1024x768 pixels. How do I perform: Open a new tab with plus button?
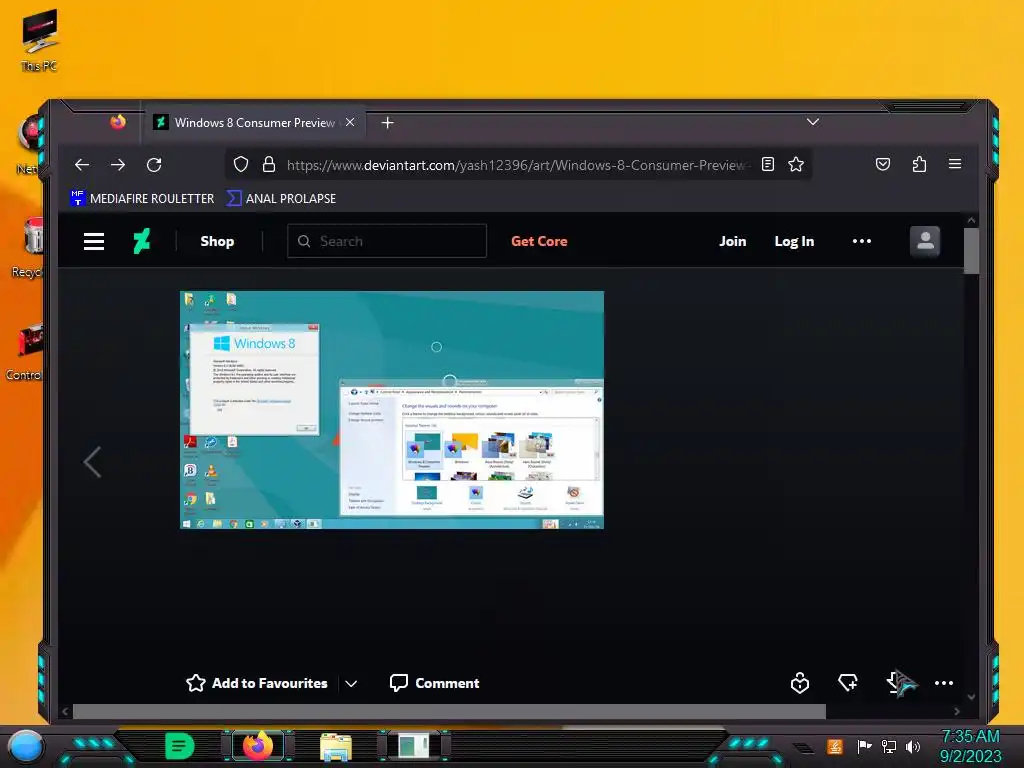click(387, 123)
